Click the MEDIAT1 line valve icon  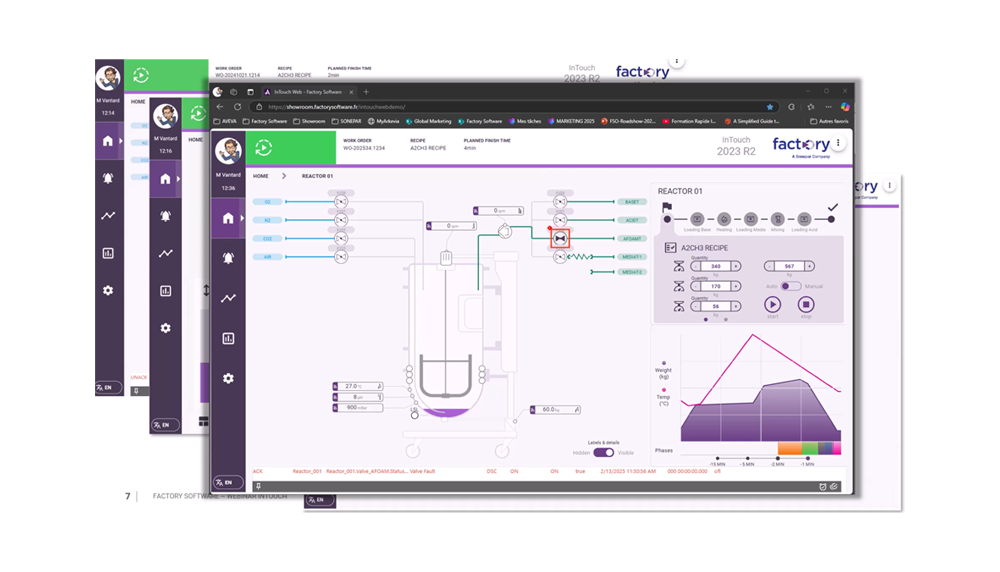[x=560, y=257]
